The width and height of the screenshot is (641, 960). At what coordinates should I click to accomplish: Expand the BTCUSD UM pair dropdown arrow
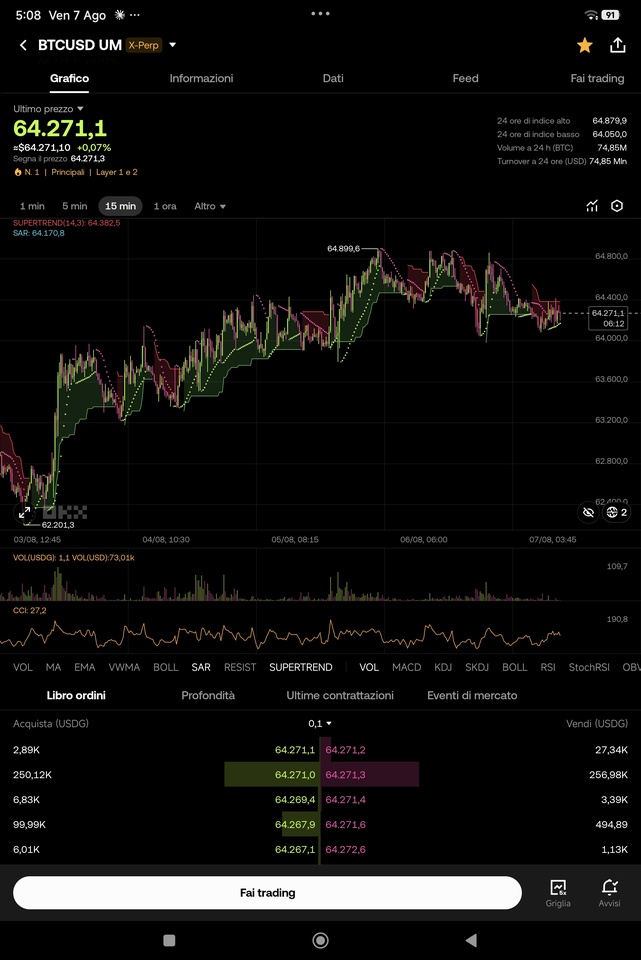(173, 45)
